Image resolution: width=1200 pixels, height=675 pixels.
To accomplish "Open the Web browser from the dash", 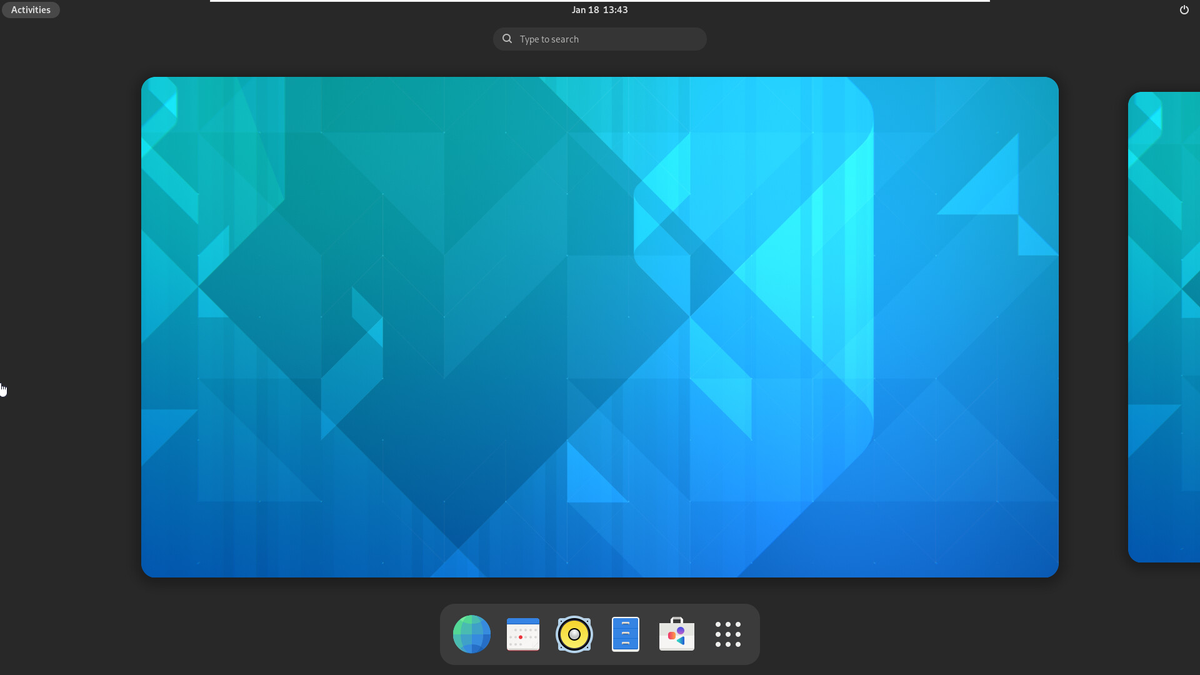I will (x=471, y=634).
